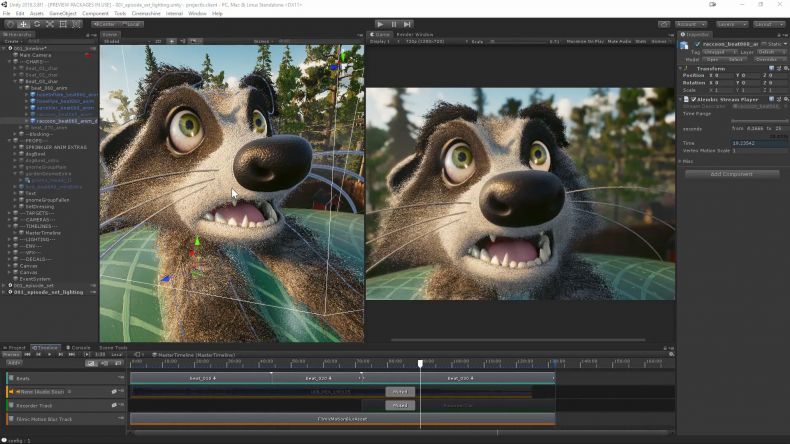The image size is (790, 444).
Task: Open Collab cloud services icon
Action: coord(664,24)
